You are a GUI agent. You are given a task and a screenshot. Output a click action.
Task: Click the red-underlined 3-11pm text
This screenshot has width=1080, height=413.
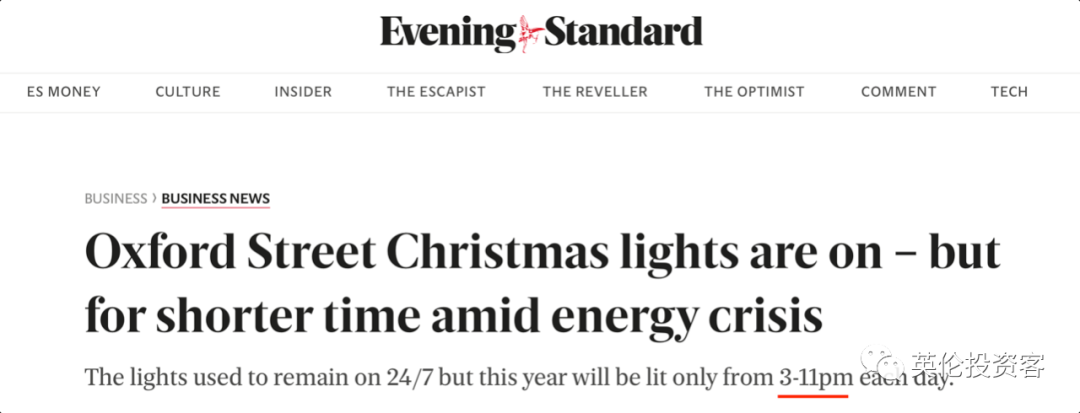pyautogui.click(x=813, y=379)
